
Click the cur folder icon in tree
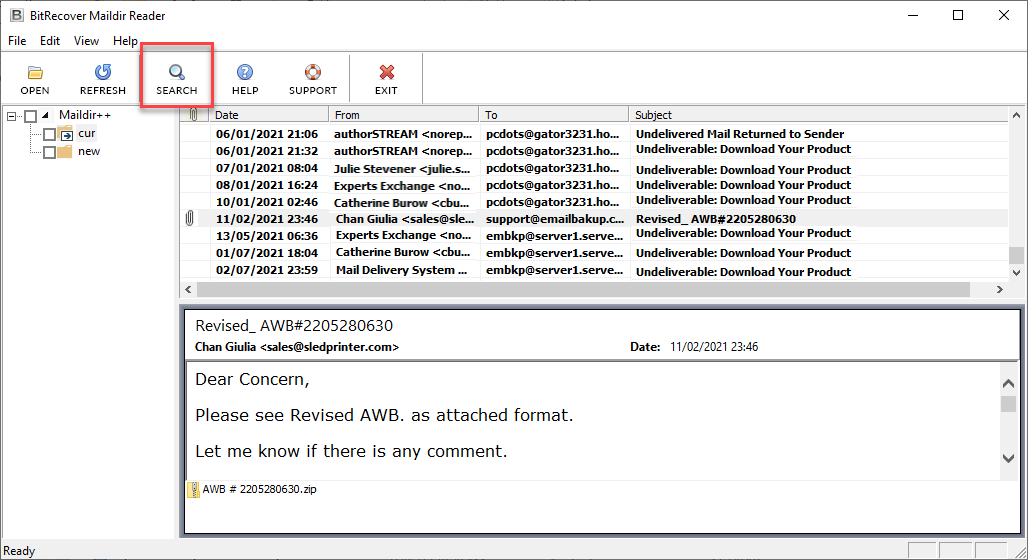[x=66, y=134]
